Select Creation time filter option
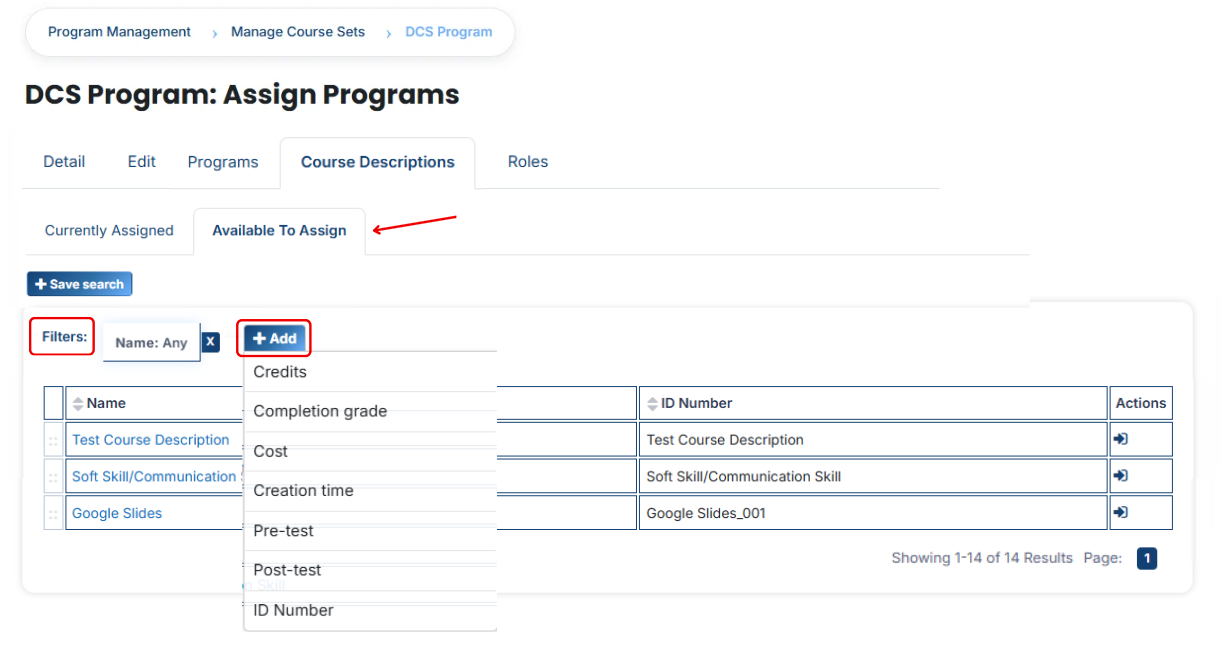1231x654 pixels. pyautogui.click(x=370, y=491)
